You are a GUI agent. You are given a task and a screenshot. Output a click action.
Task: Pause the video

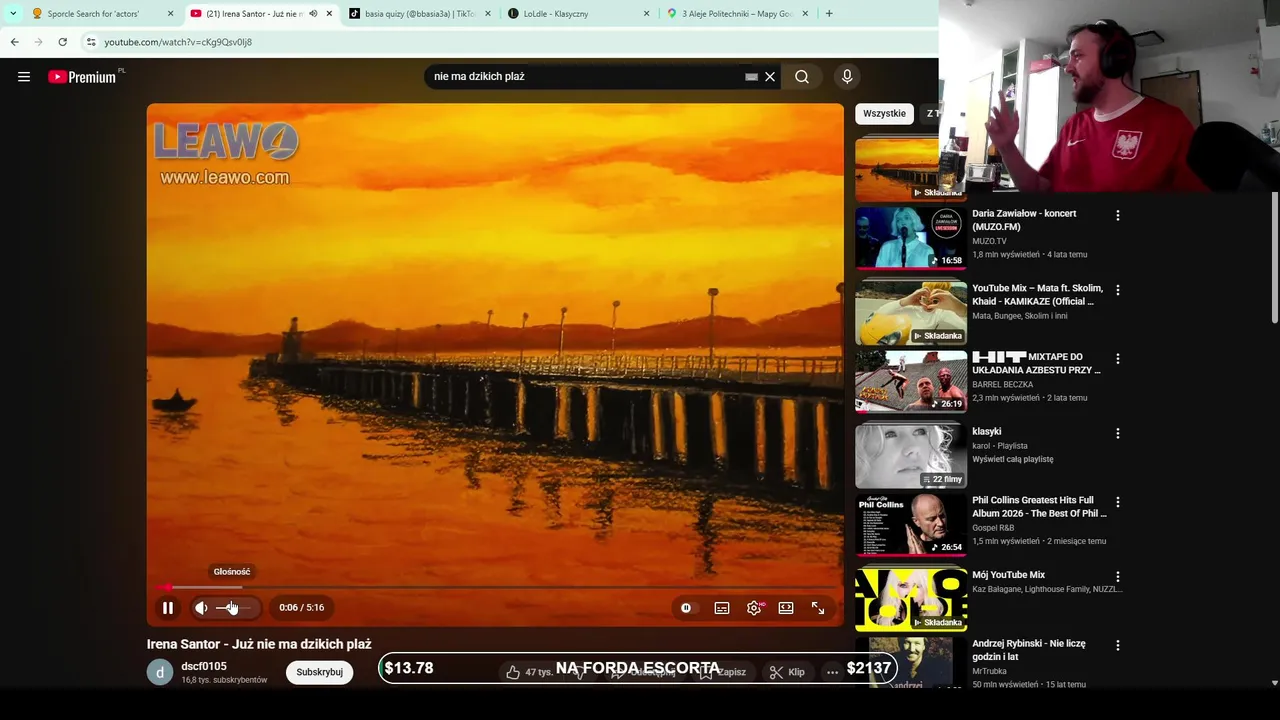coord(168,608)
